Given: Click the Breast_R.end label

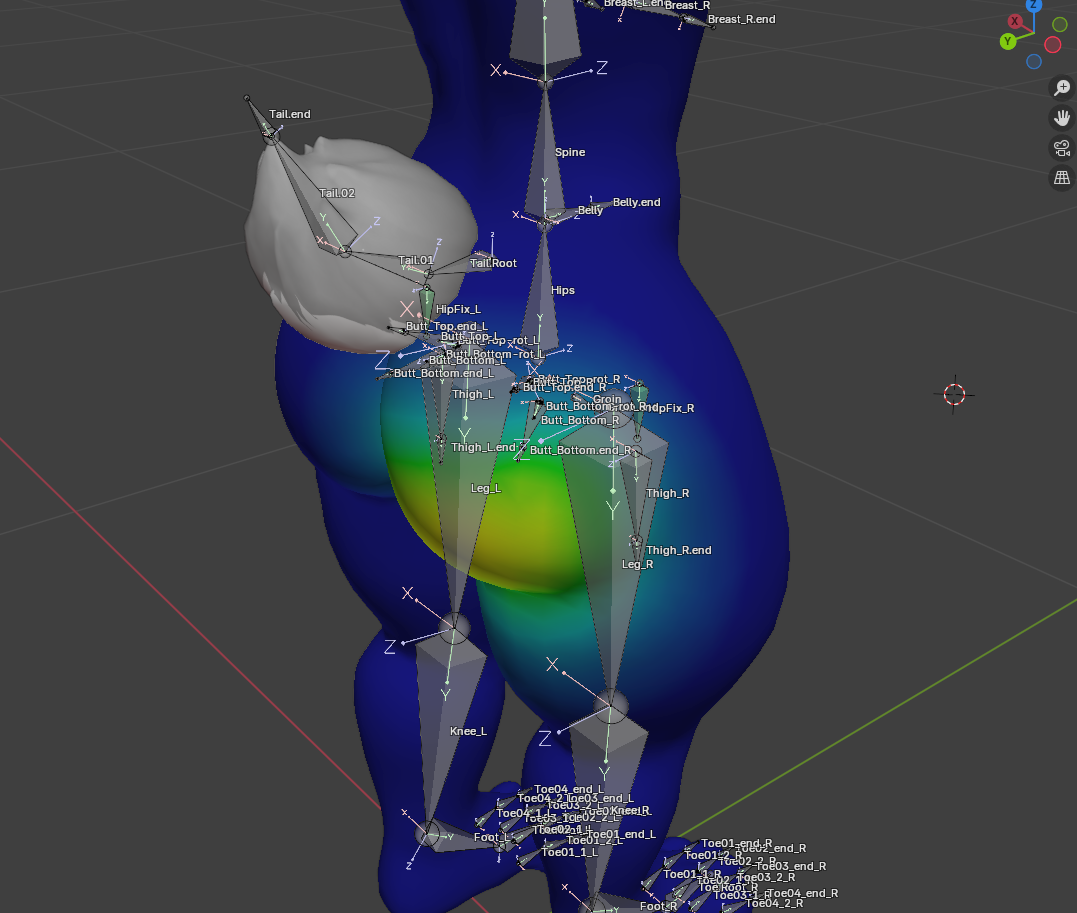Looking at the screenshot, I should (x=741, y=19).
